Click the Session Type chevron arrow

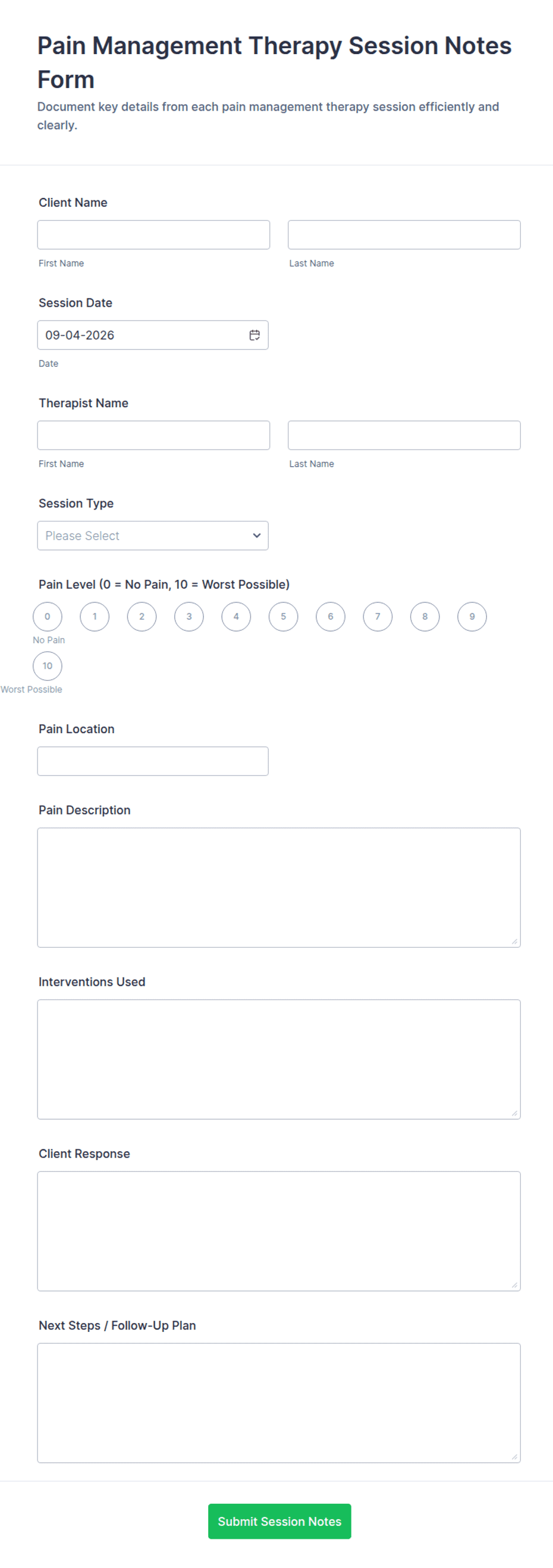click(256, 536)
